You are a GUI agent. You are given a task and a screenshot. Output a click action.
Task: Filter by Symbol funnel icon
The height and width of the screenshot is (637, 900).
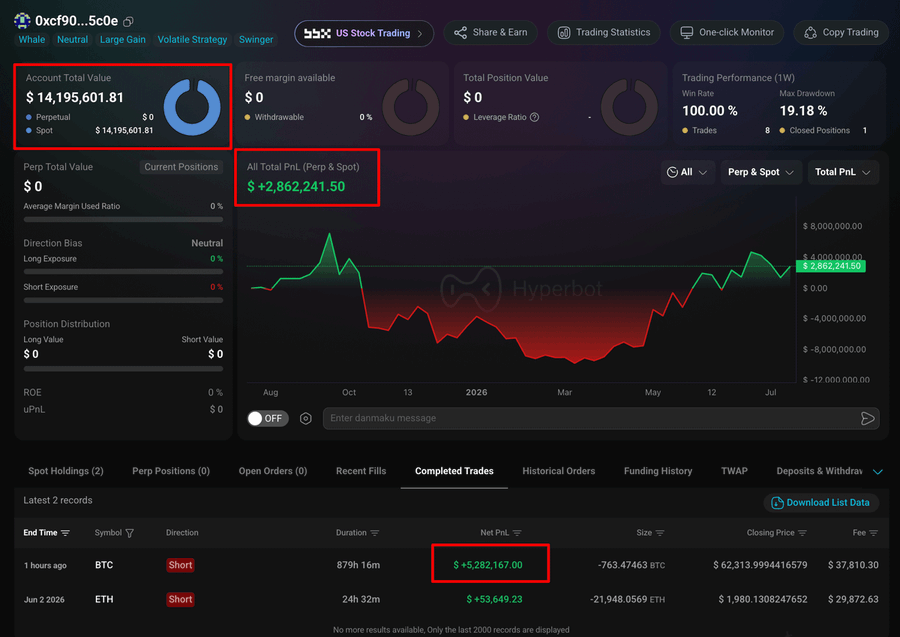click(130, 533)
